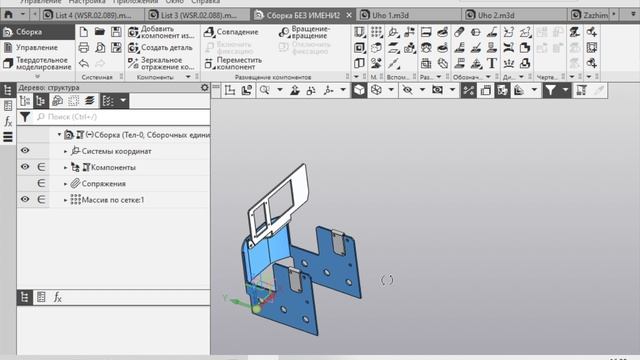
Task: Toggle the first tree view mode button
Action: click(25, 101)
